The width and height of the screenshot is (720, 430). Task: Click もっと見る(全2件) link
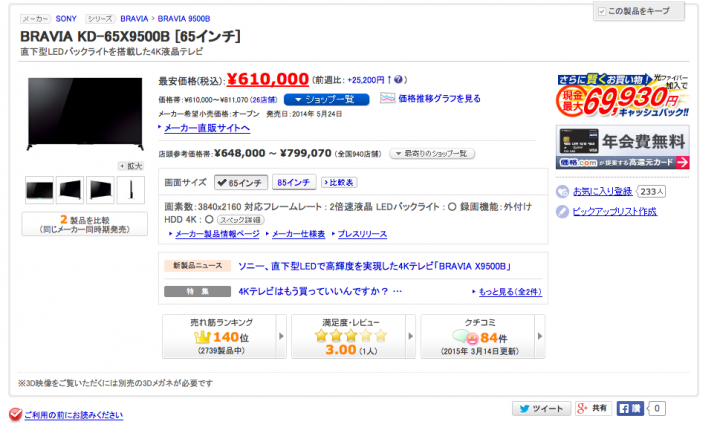(510, 292)
